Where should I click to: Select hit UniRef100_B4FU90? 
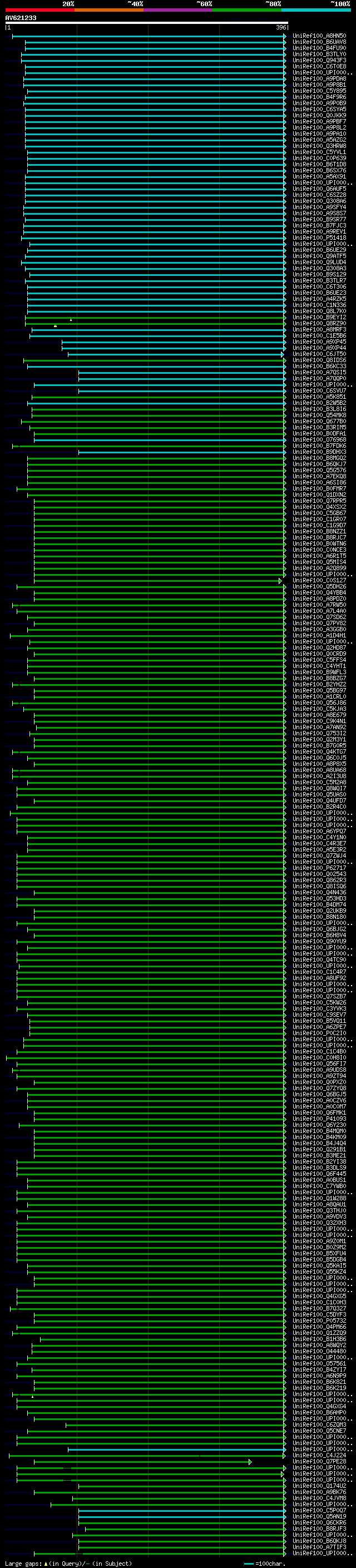click(319, 48)
